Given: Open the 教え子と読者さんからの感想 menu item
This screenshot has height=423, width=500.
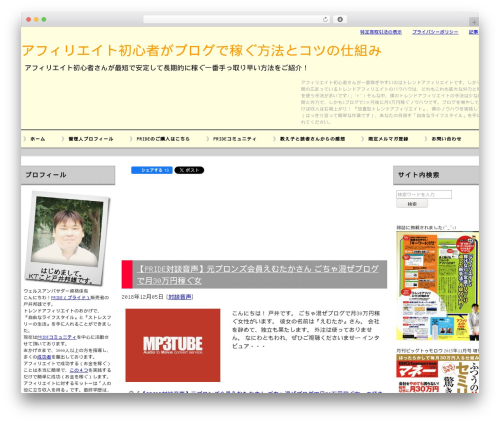Looking at the screenshot, I should 312,139.
